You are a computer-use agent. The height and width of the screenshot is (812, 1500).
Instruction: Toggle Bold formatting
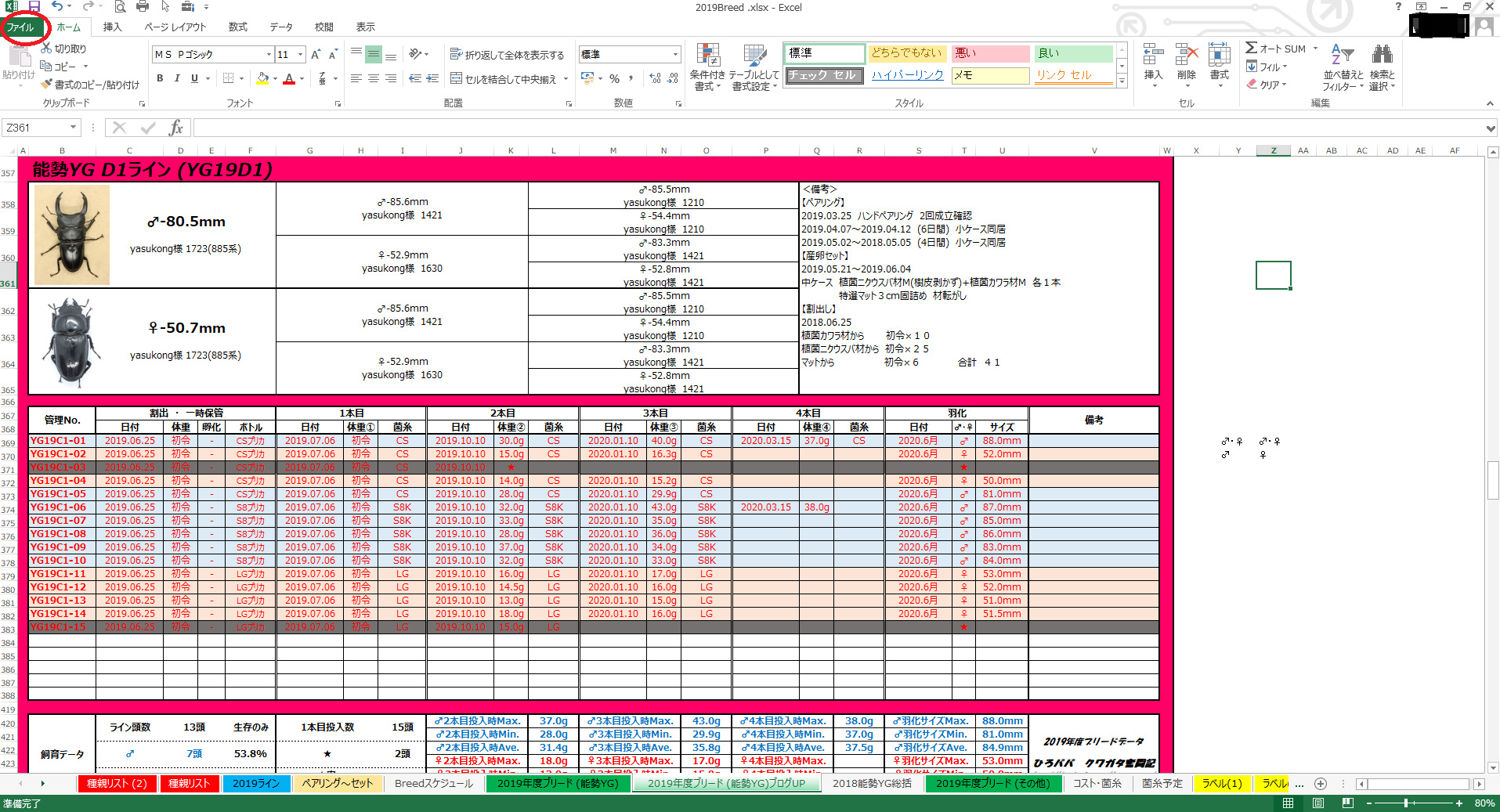click(160, 78)
